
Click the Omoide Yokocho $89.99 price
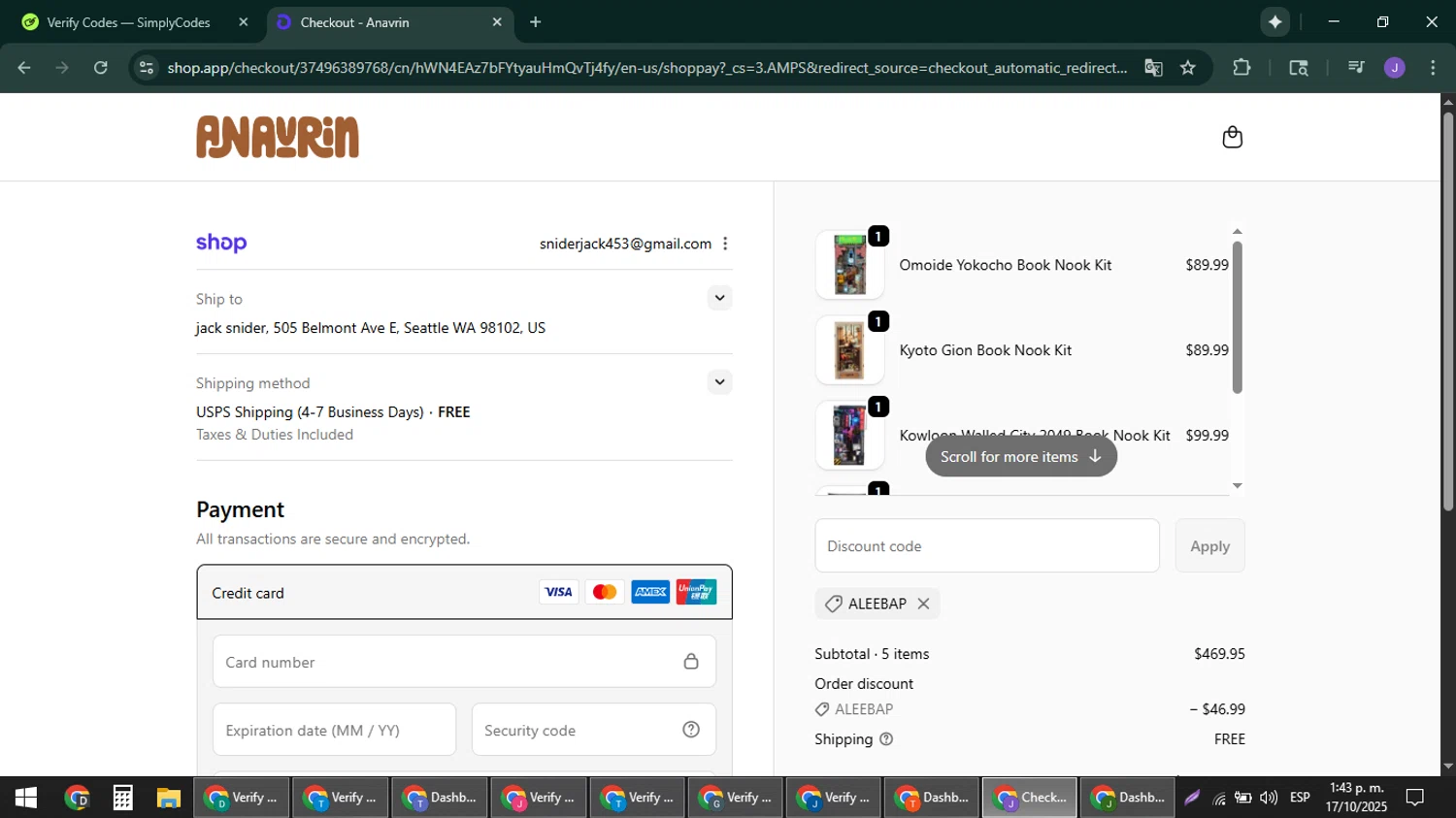pyautogui.click(x=1207, y=265)
